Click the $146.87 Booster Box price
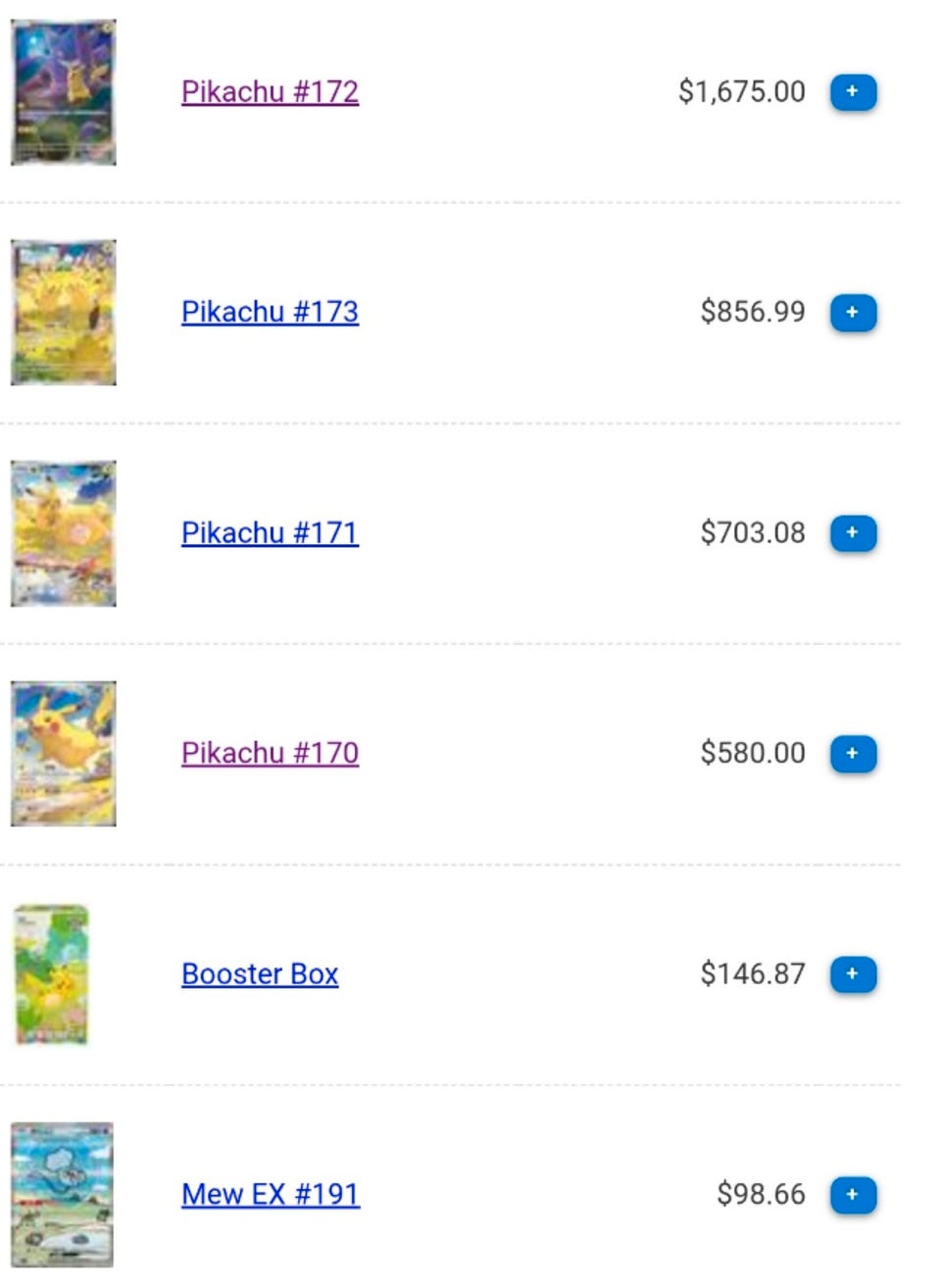 pos(752,974)
